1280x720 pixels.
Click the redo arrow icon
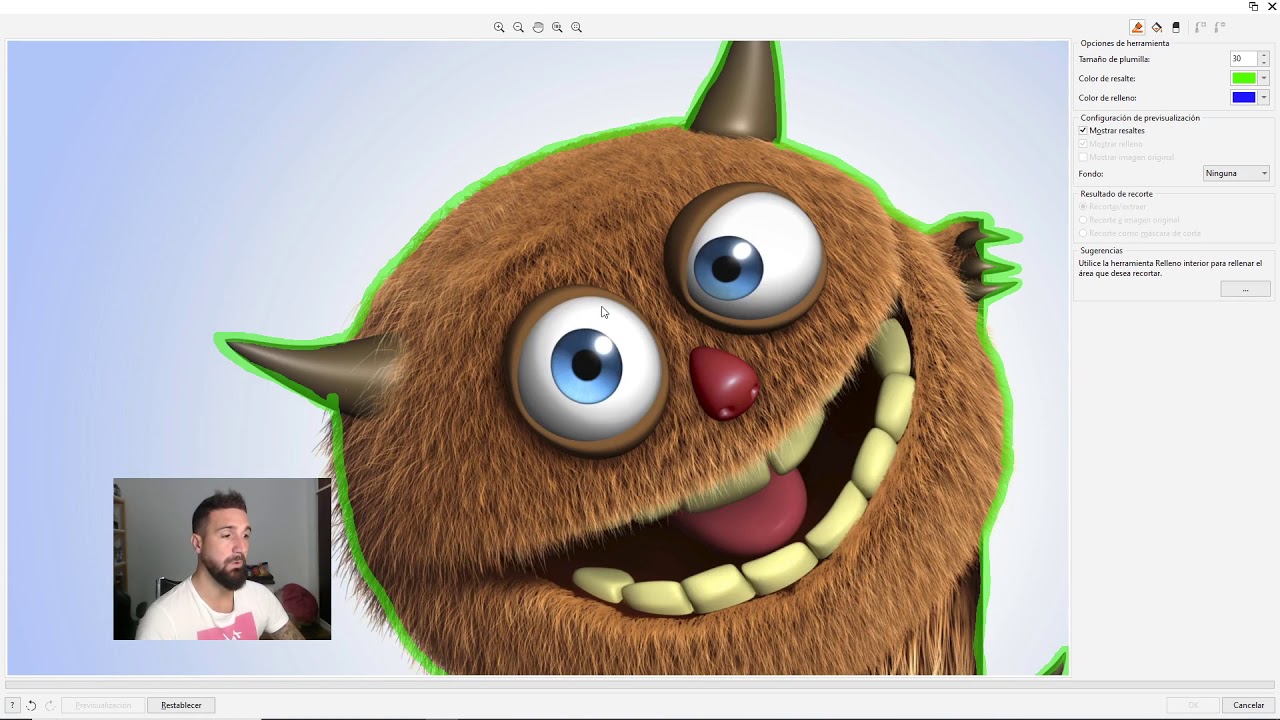[x=50, y=705]
